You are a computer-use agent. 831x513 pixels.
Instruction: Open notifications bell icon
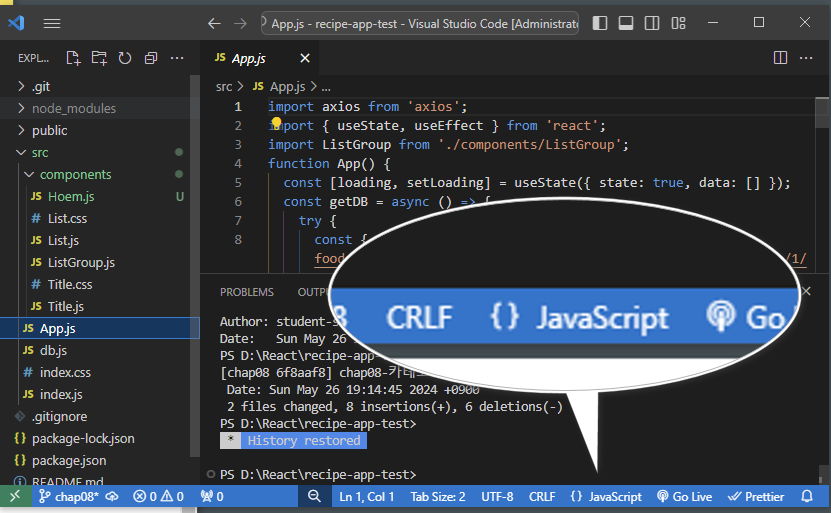807,497
